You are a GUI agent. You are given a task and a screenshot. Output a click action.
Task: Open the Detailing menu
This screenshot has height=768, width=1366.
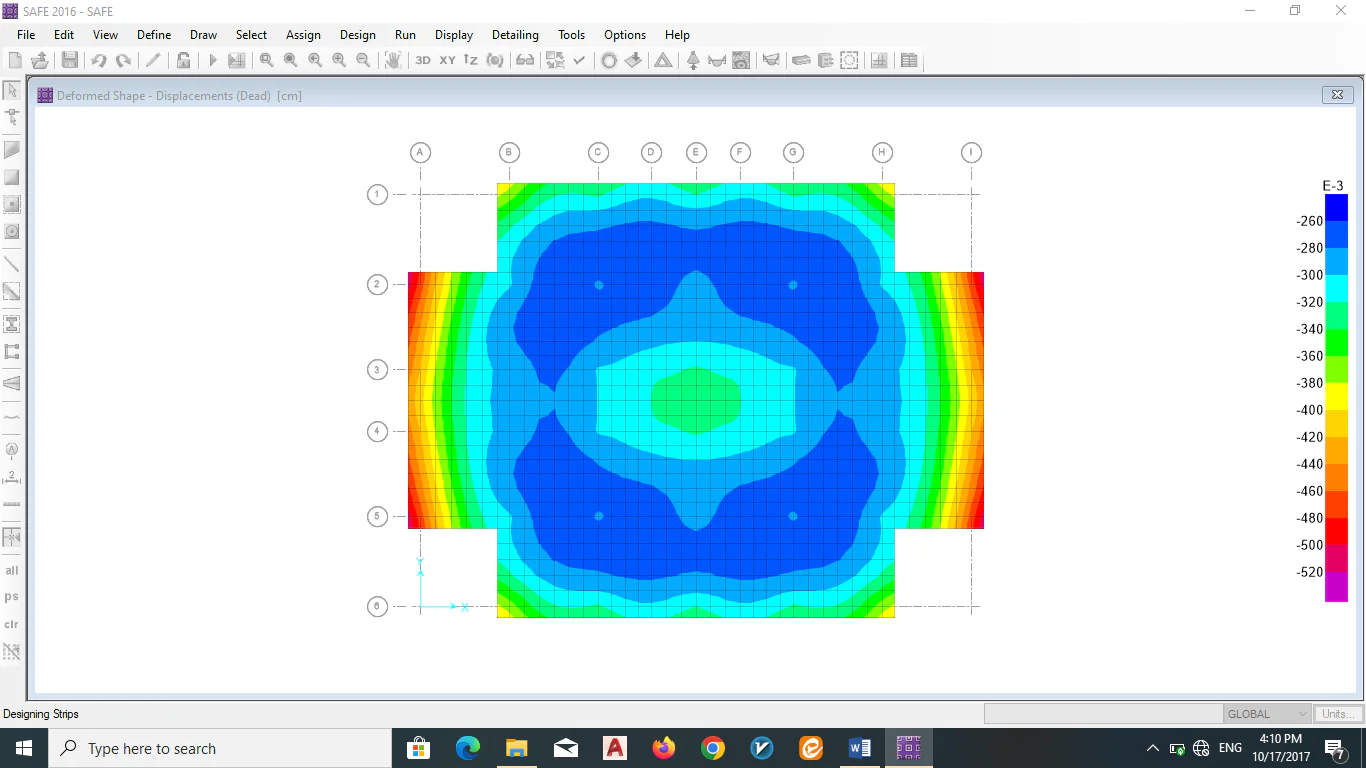point(515,35)
